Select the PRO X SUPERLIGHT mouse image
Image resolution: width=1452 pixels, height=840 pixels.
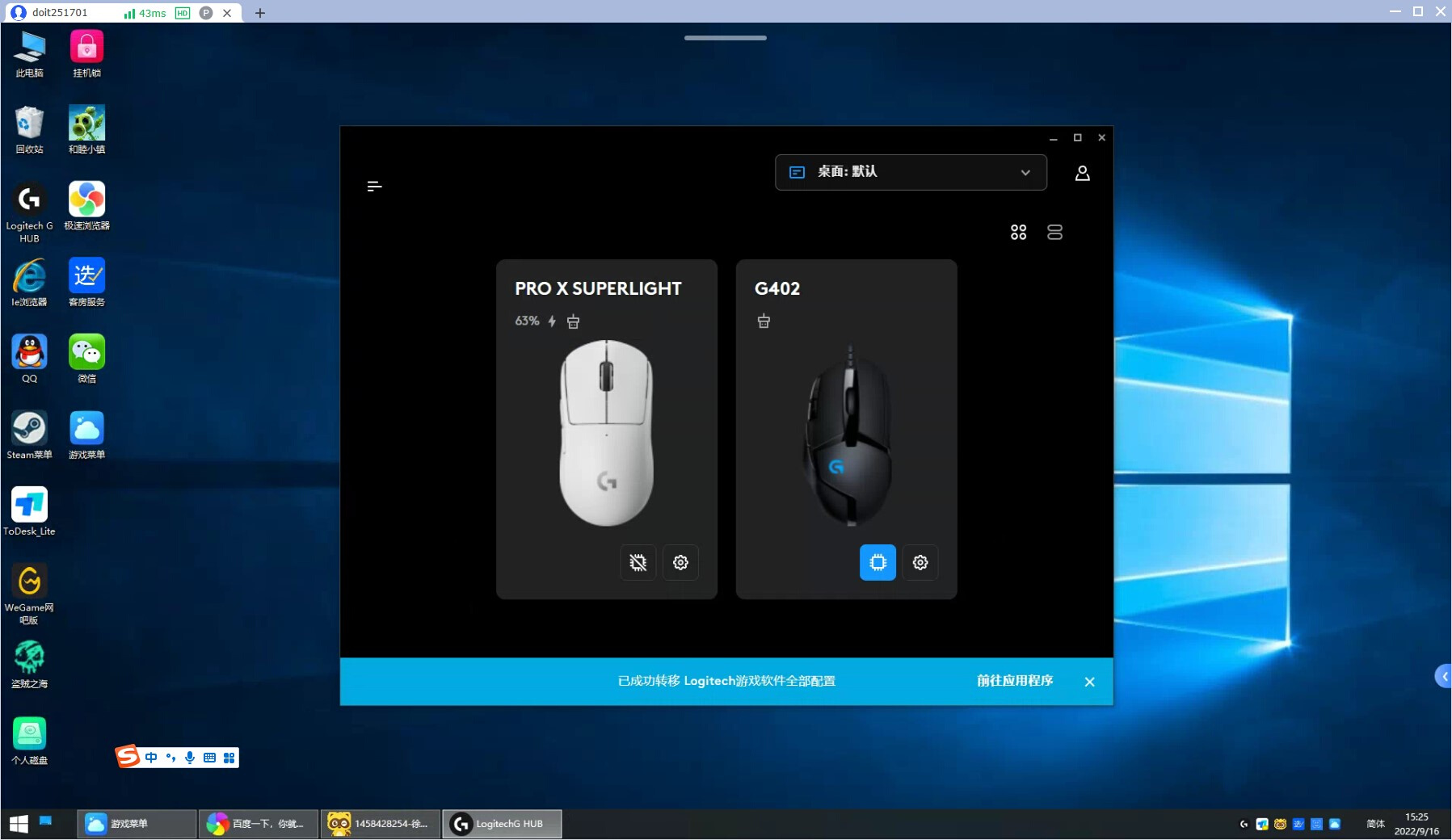pyautogui.click(x=606, y=433)
